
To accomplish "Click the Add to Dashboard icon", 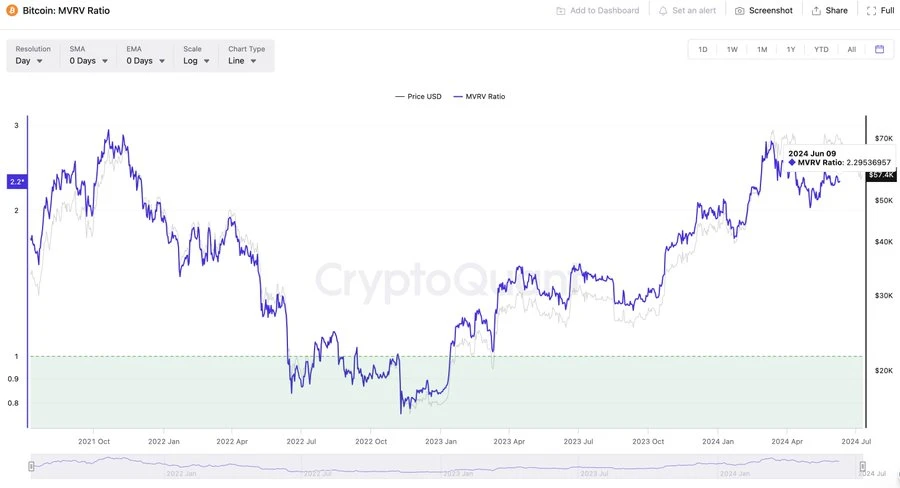I will click(x=561, y=11).
